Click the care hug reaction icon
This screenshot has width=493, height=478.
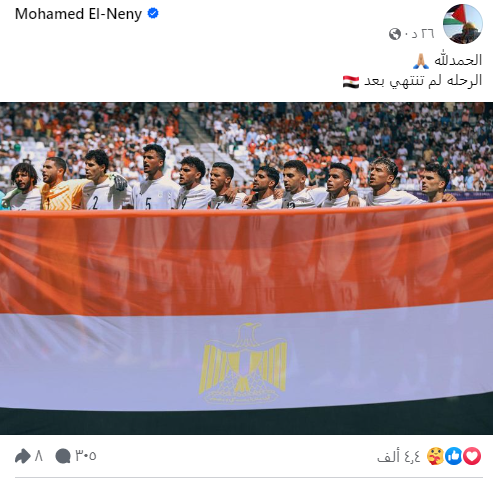(436, 456)
